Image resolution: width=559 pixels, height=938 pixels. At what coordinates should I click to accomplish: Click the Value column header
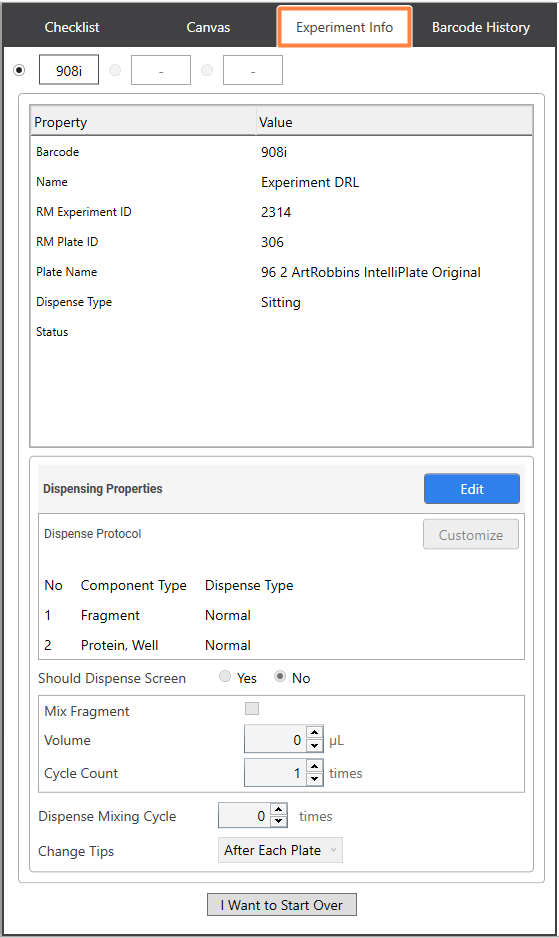(394, 121)
